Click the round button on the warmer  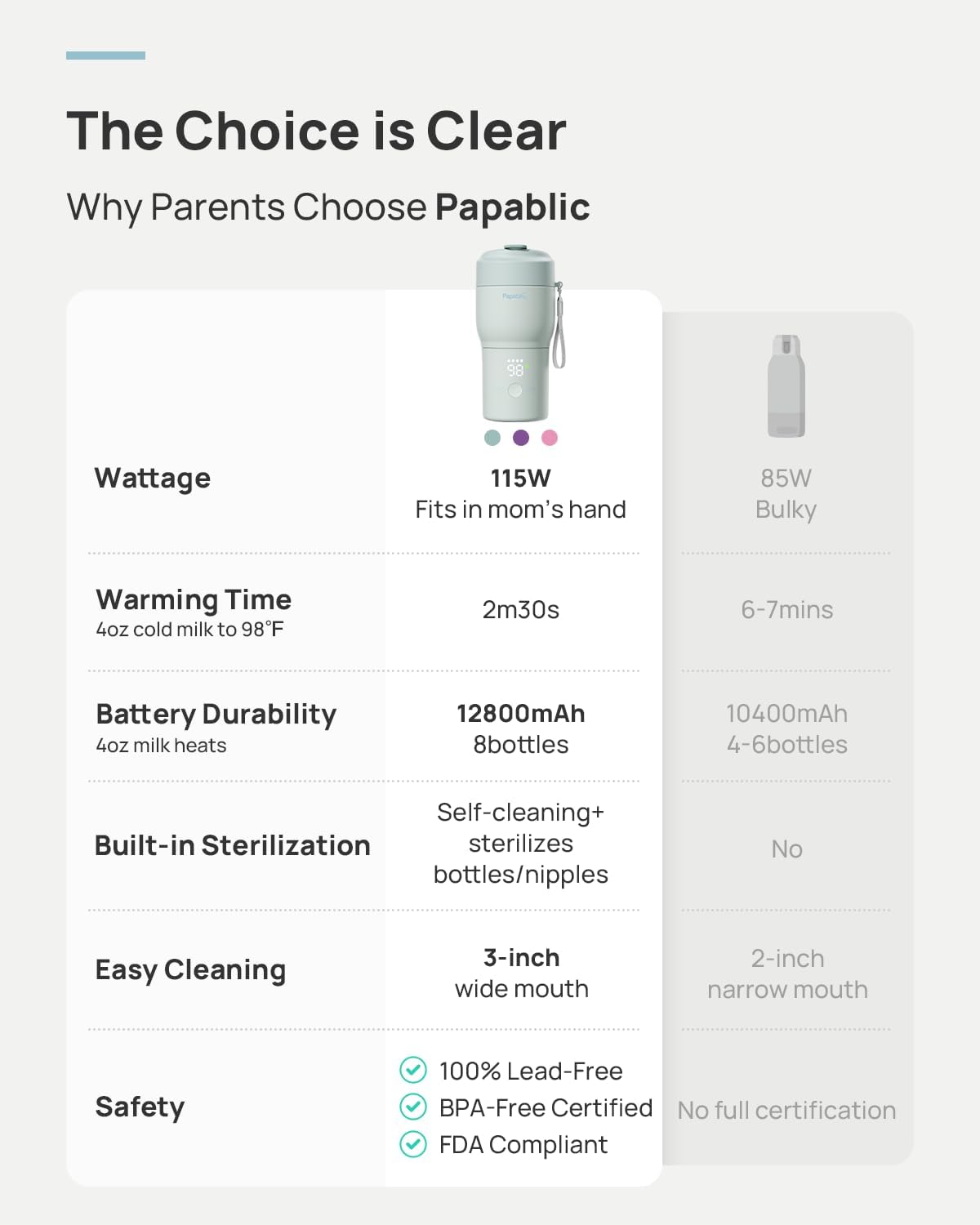[515, 390]
